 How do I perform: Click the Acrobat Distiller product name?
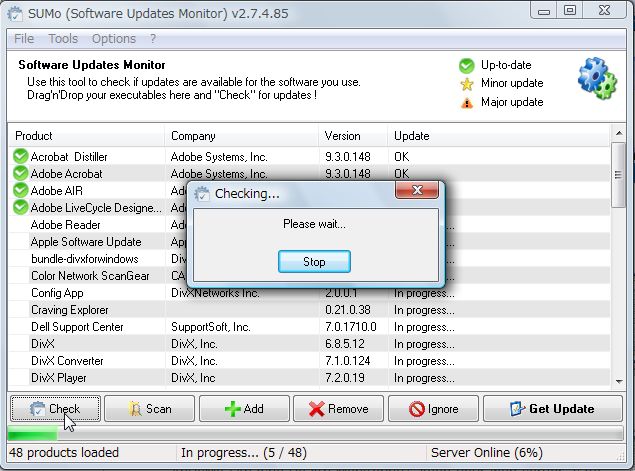coord(69,157)
